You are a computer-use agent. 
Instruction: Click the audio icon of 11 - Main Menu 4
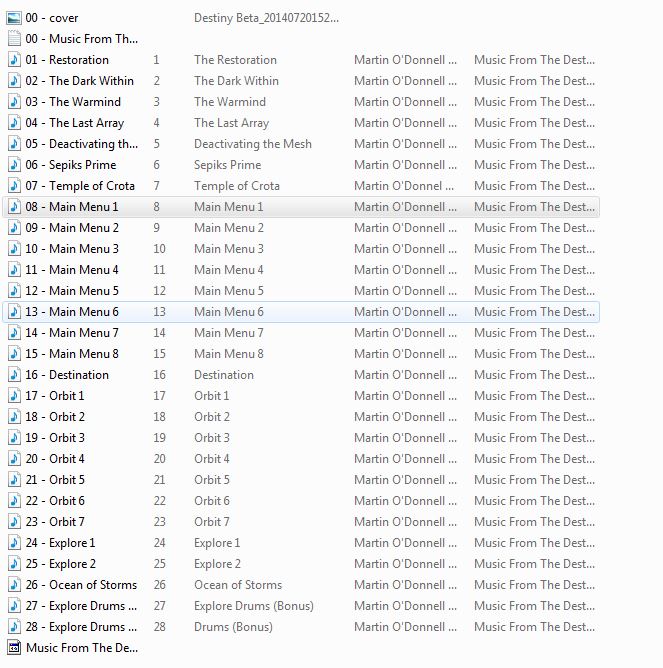click(x=14, y=270)
